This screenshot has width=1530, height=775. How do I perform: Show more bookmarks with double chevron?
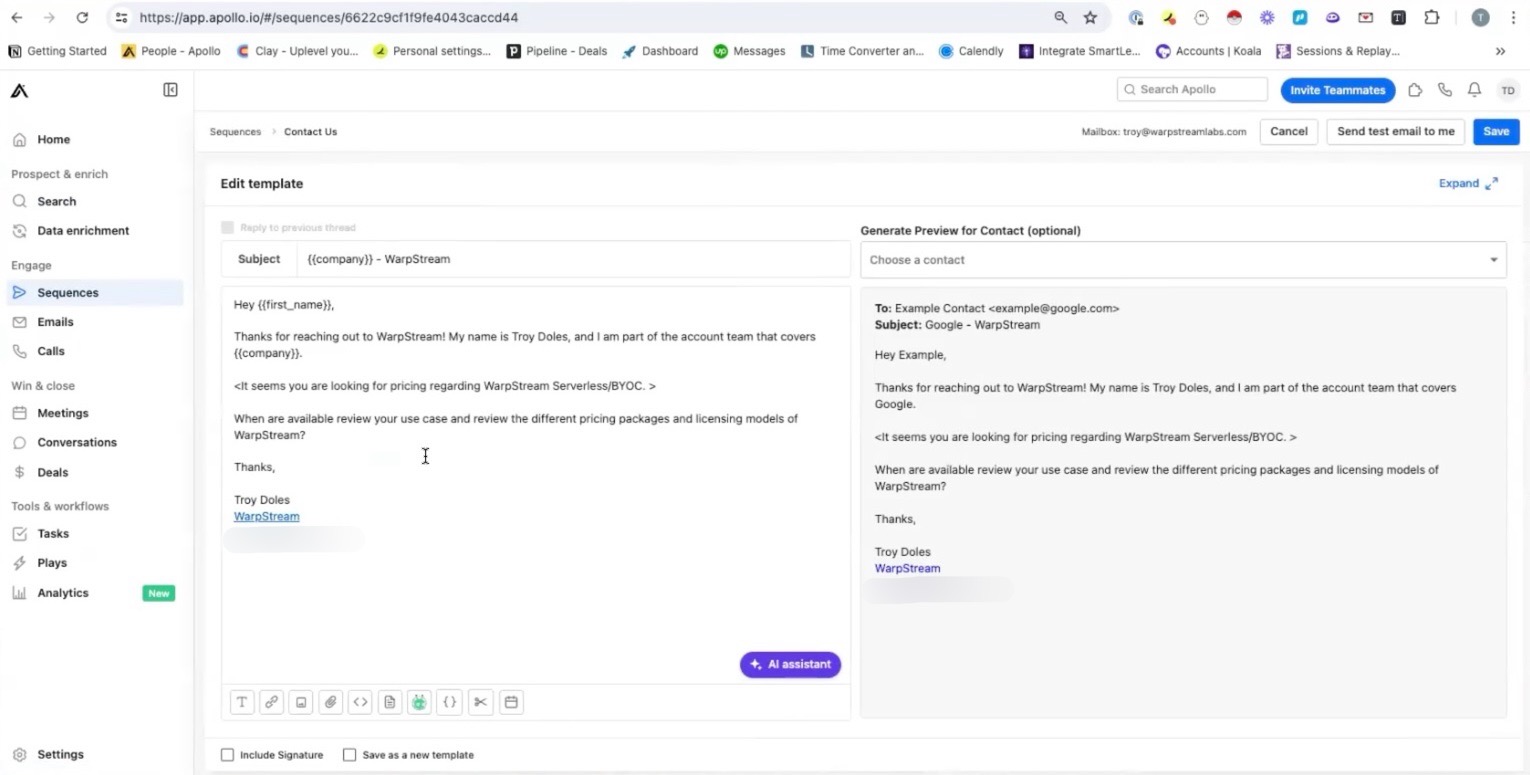click(1500, 51)
